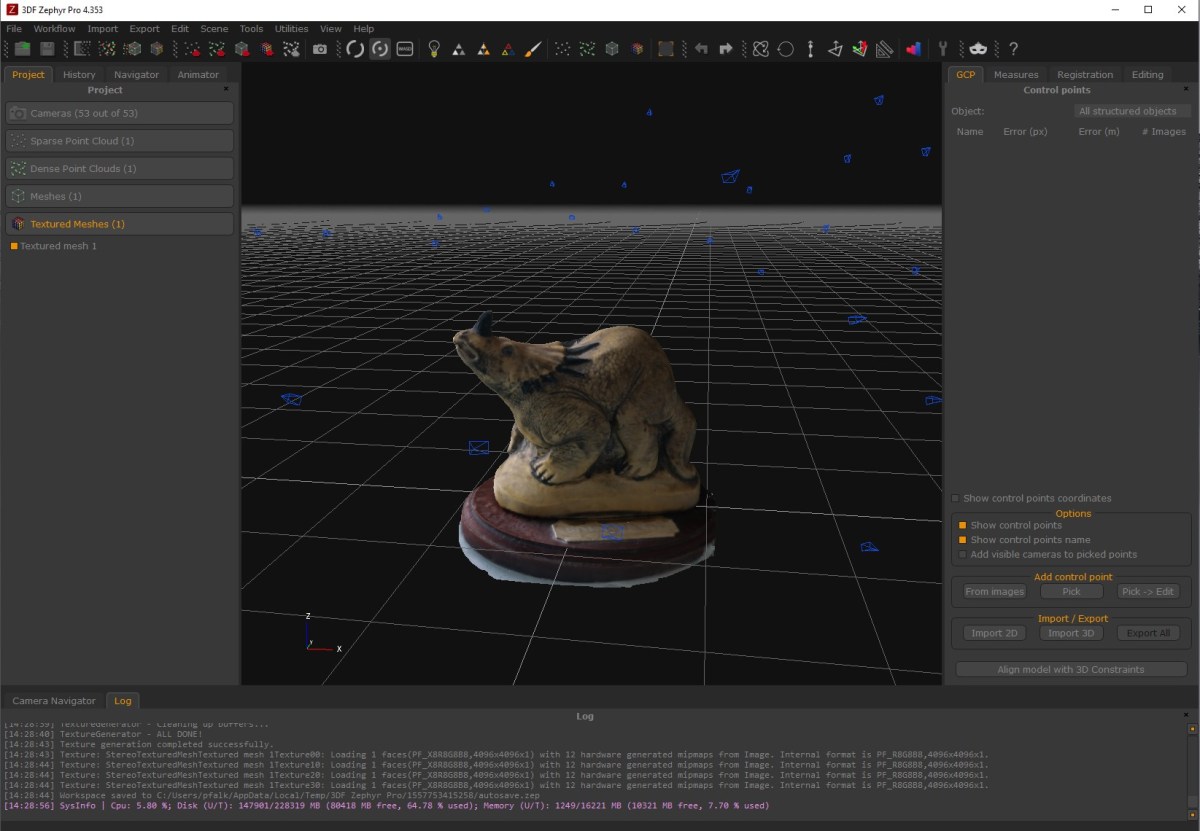Screen dimensions: 1200x831
Task: Click the Redo arrow icon
Action: point(725,48)
